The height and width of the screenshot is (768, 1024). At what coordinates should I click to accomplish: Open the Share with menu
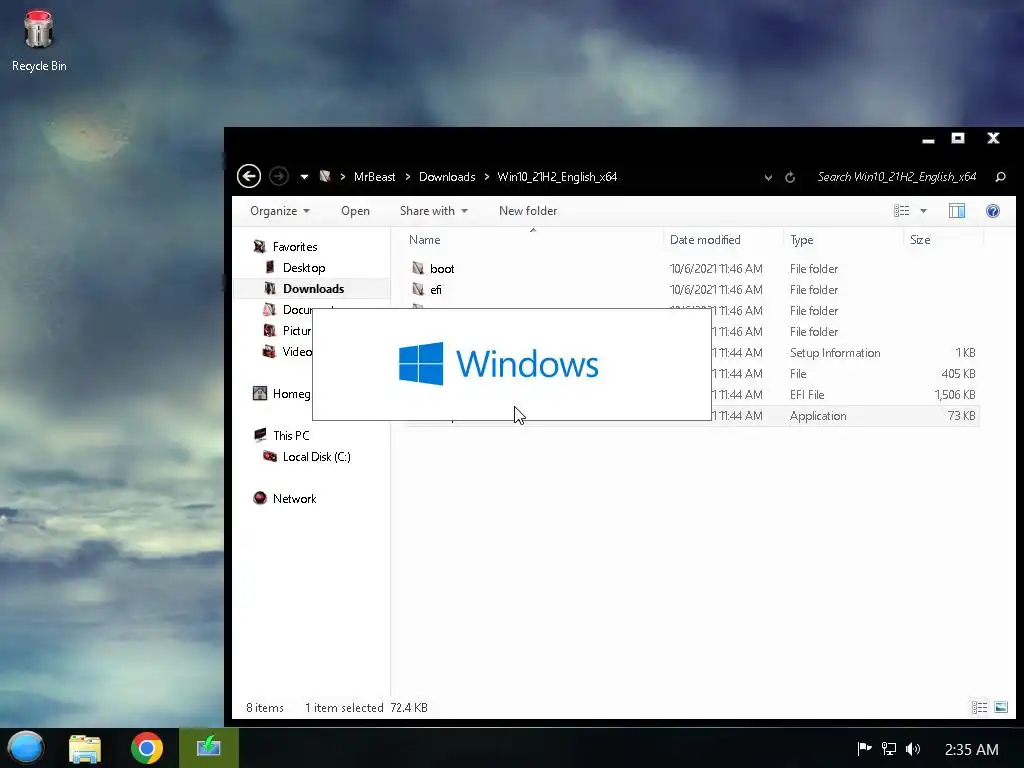click(434, 211)
